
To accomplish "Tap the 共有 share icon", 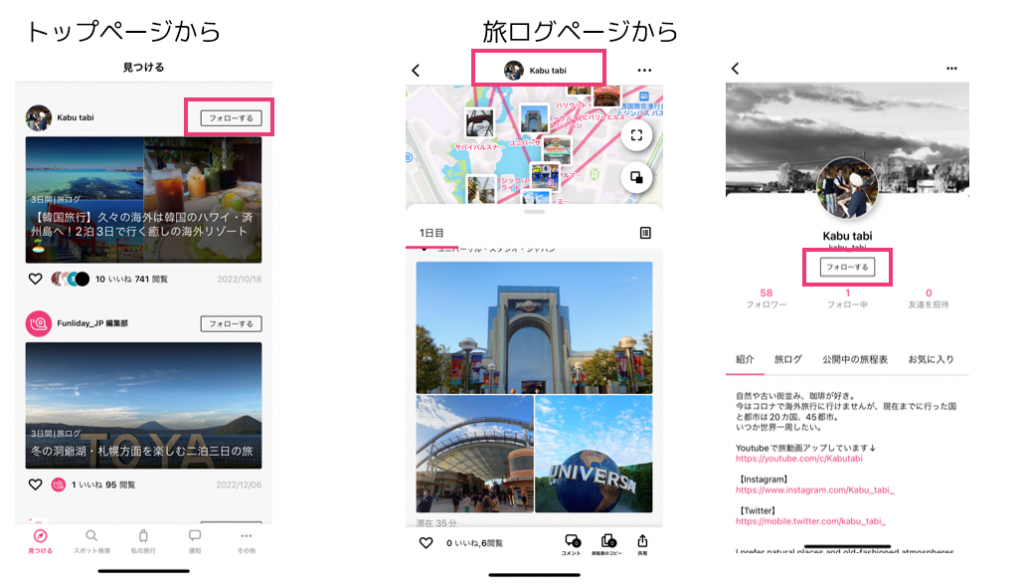I will tap(643, 542).
